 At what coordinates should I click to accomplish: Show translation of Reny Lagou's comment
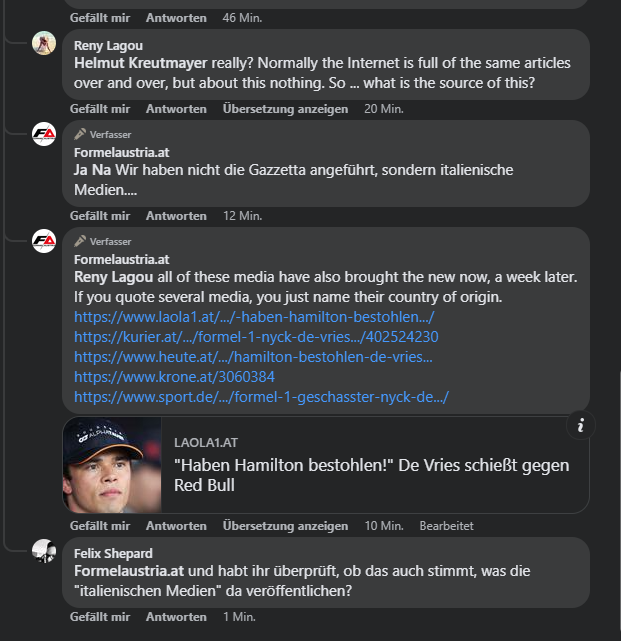[x=285, y=109]
